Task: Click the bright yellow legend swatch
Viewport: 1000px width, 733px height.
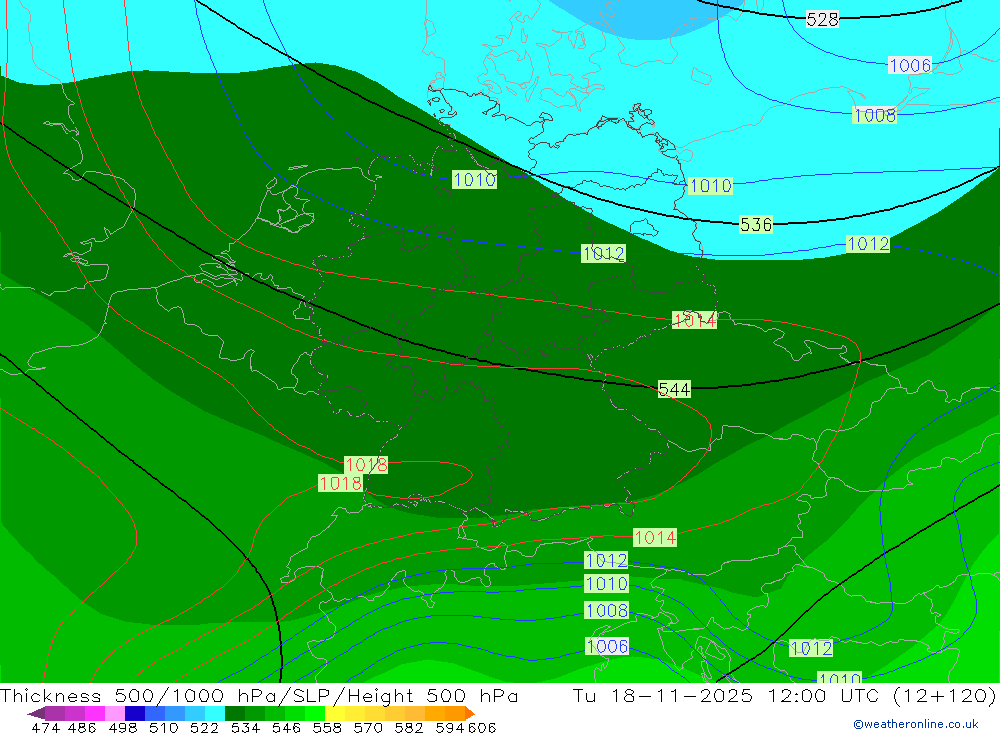Action: coord(335,713)
